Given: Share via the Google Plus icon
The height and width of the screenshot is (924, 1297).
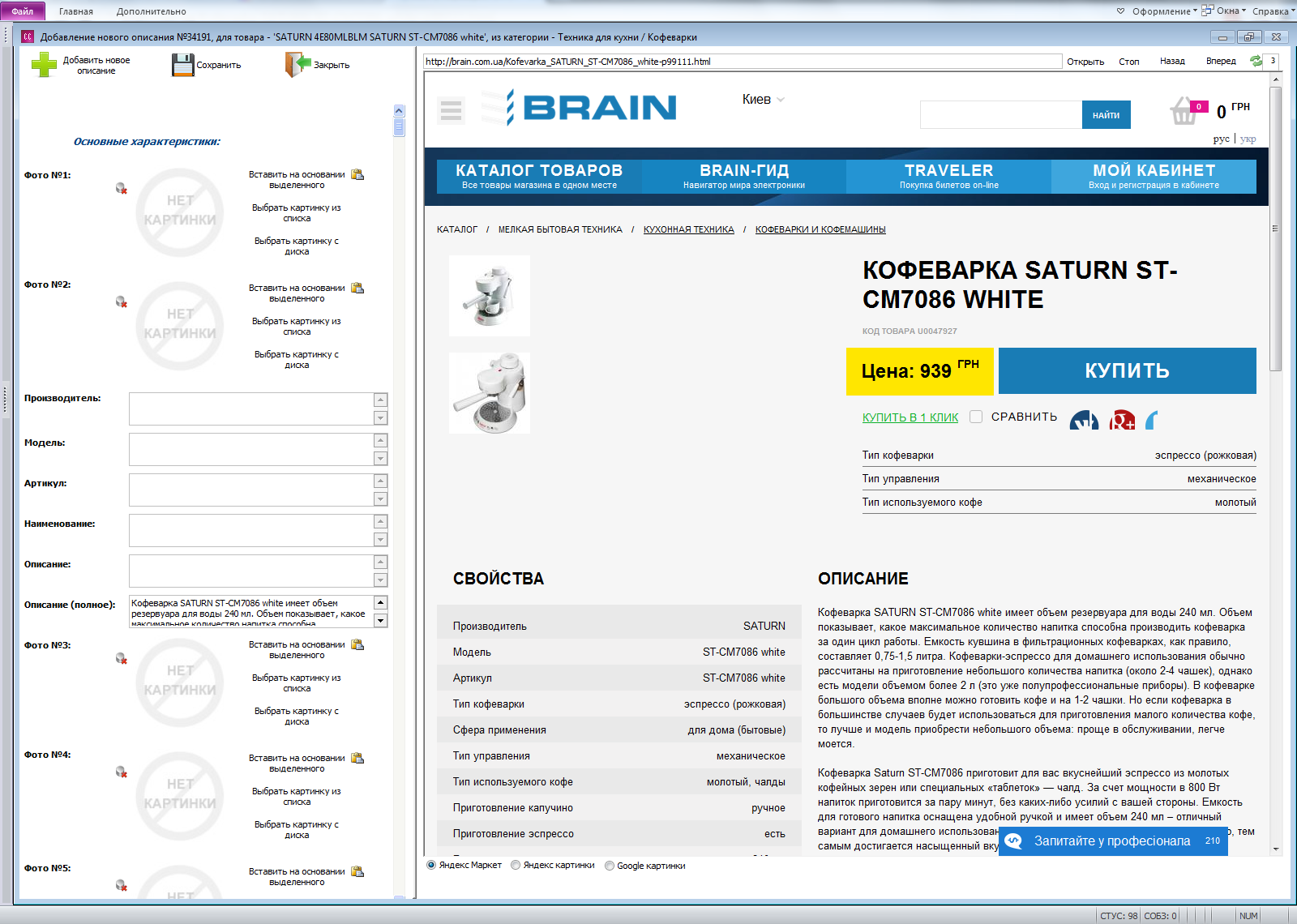Looking at the screenshot, I should click(1123, 420).
